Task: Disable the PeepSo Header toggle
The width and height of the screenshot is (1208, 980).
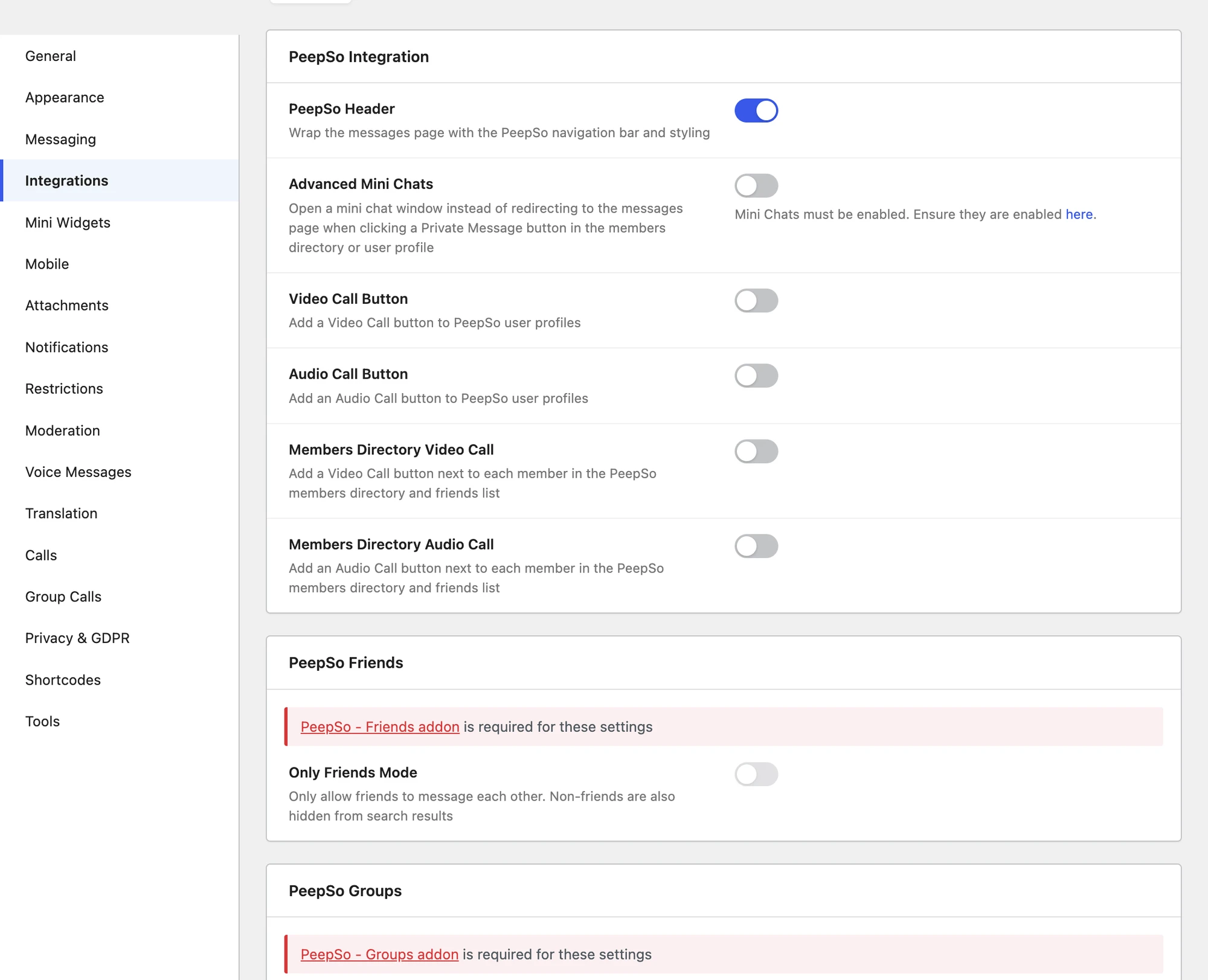Action: 756,110
